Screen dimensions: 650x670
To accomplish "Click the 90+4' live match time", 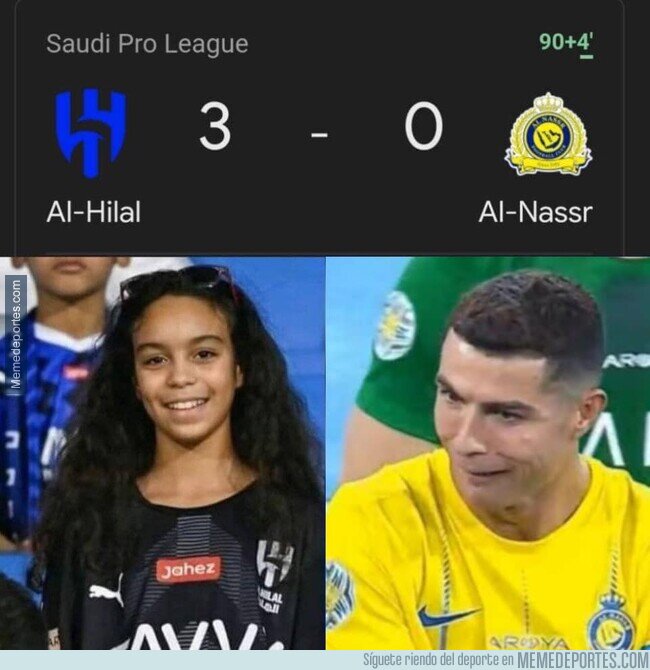I will coord(566,42).
